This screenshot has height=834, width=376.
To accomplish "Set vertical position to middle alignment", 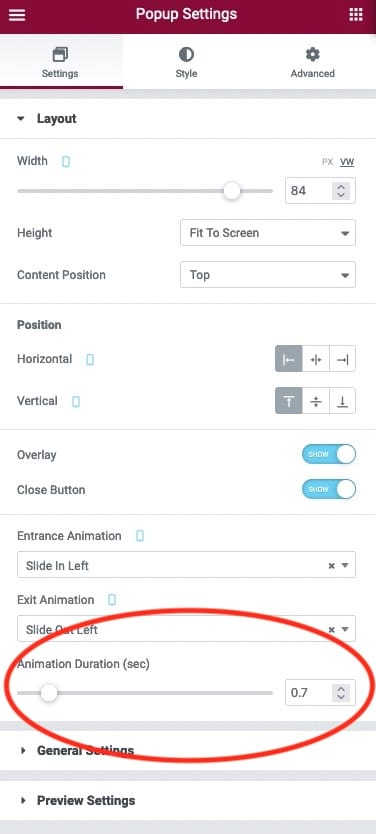I will coord(316,402).
